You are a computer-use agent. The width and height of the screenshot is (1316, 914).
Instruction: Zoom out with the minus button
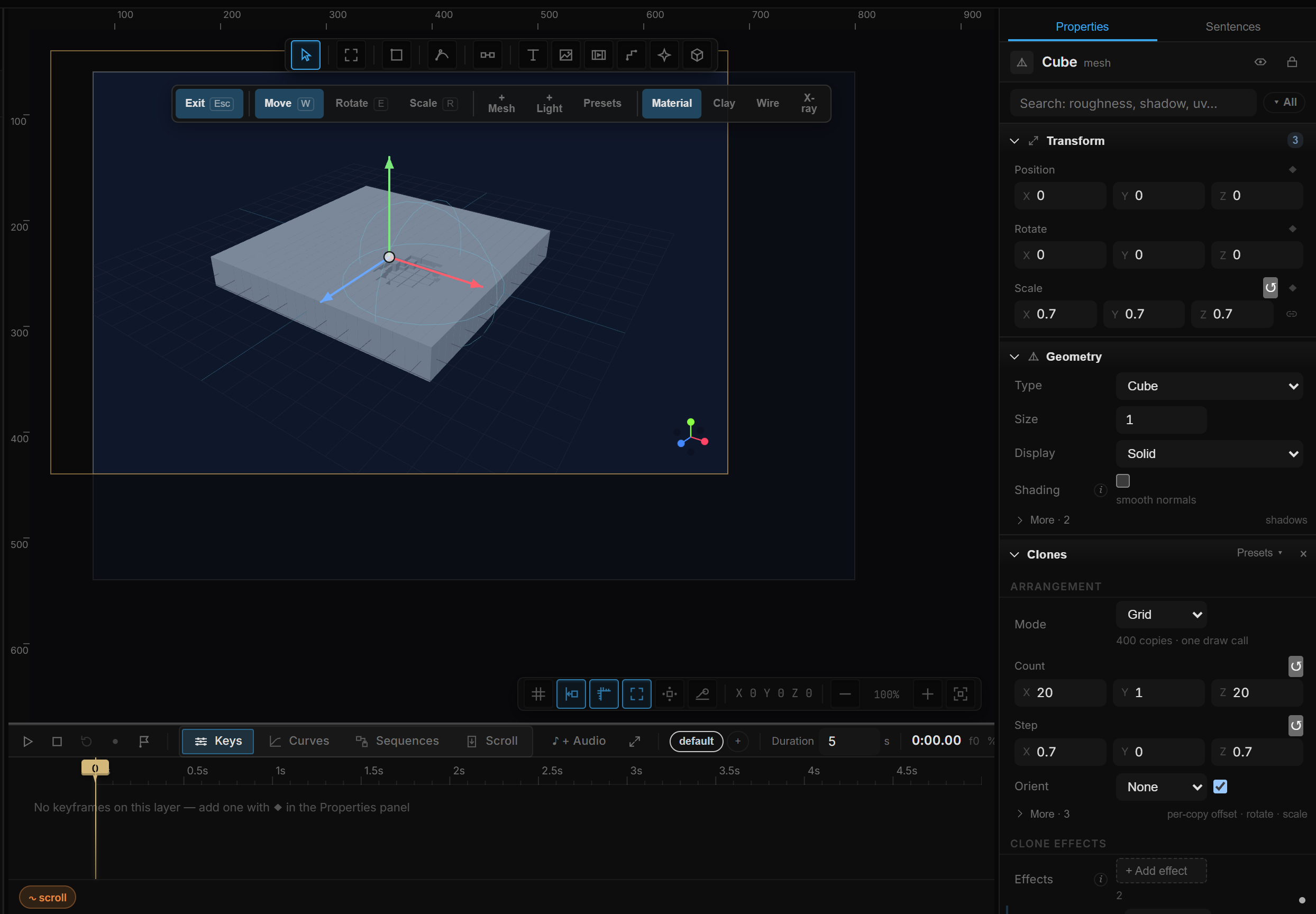[845, 694]
